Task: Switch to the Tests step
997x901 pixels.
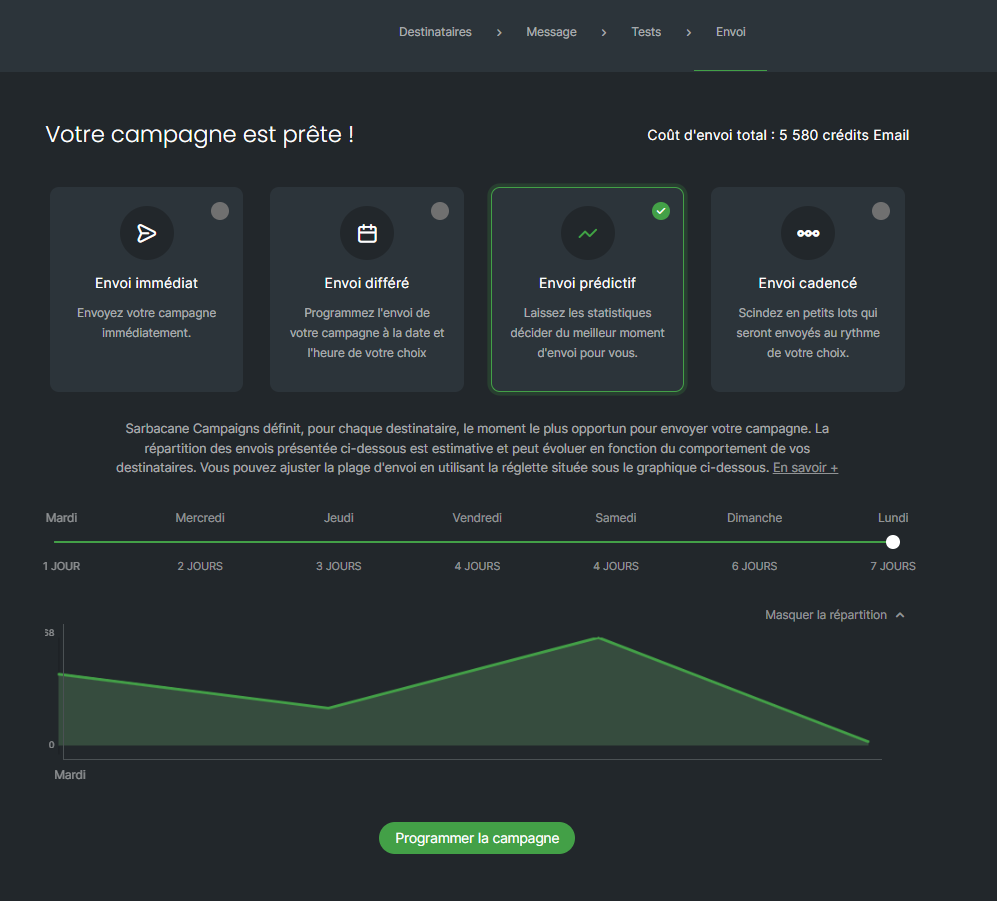Action: click(x=646, y=32)
